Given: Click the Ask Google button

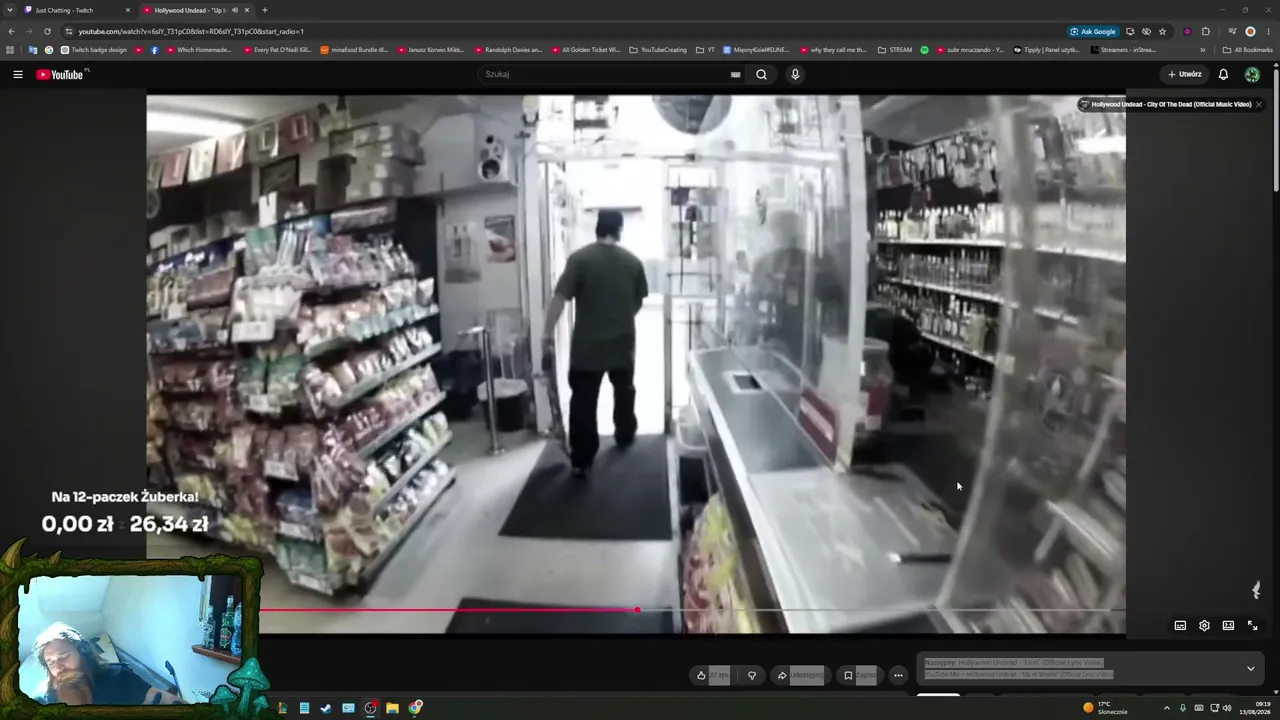Looking at the screenshot, I should click(1093, 31).
